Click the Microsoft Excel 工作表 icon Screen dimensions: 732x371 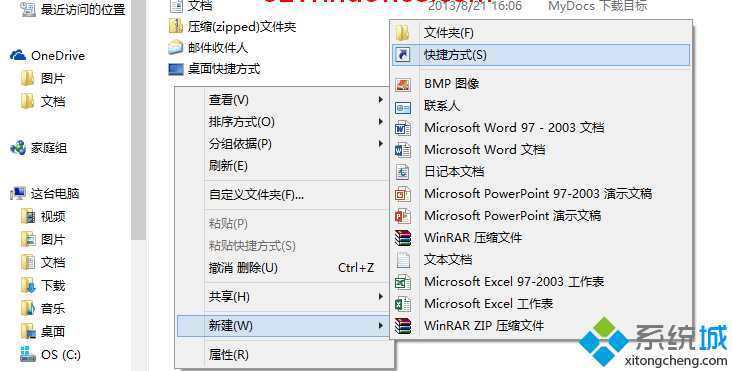pos(402,304)
